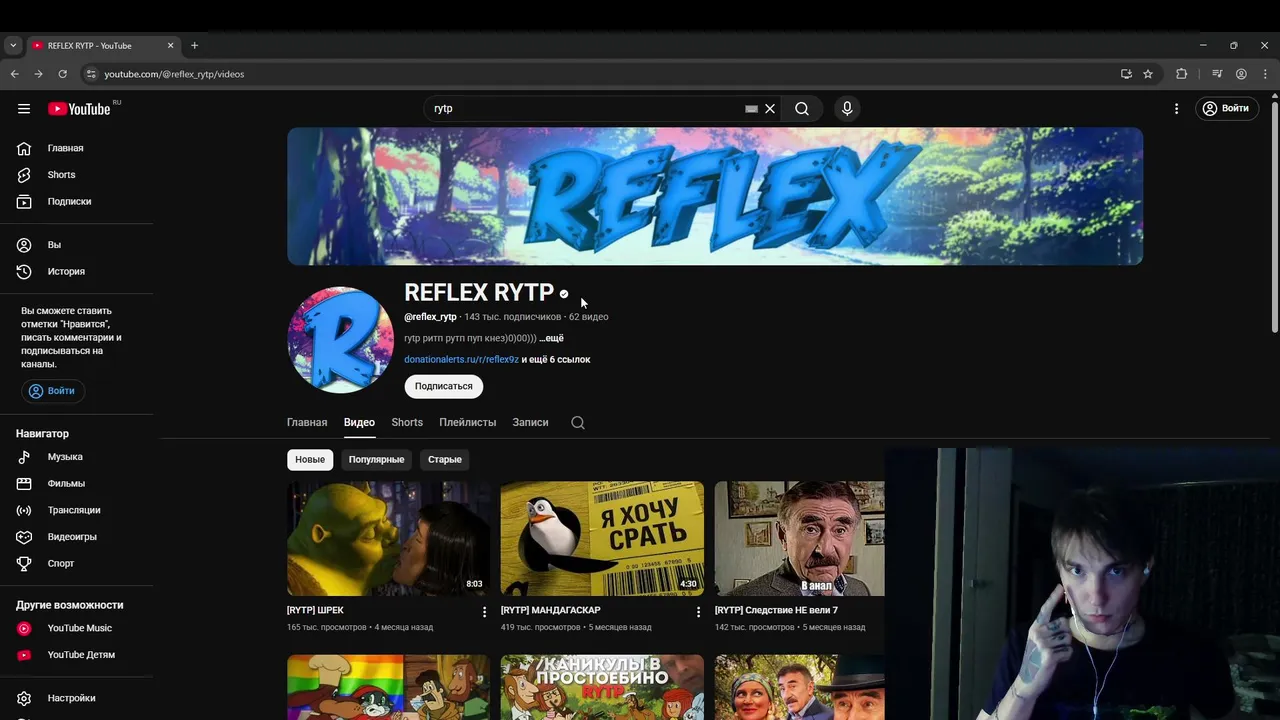Image resolution: width=1280 pixels, height=720 pixels.
Task: Open browser tab search dropdown arrow
Action: tap(13, 45)
